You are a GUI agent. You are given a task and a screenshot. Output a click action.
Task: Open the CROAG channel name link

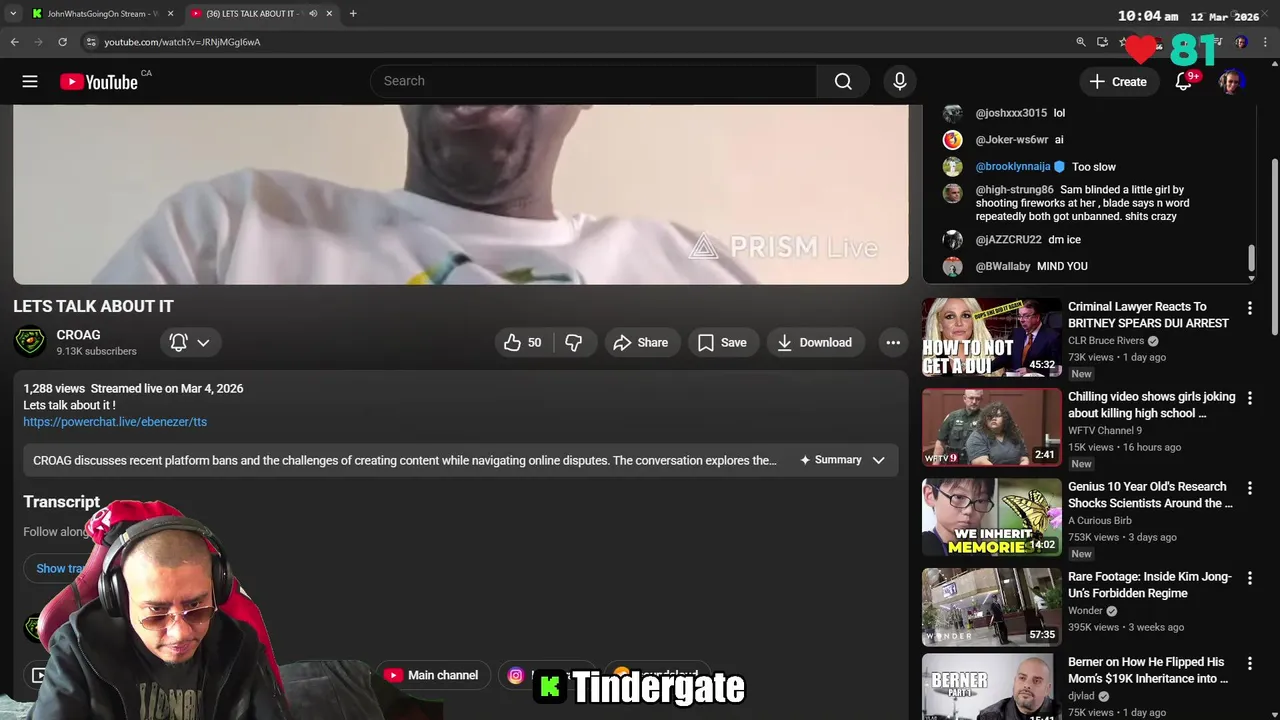(x=78, y=335)
